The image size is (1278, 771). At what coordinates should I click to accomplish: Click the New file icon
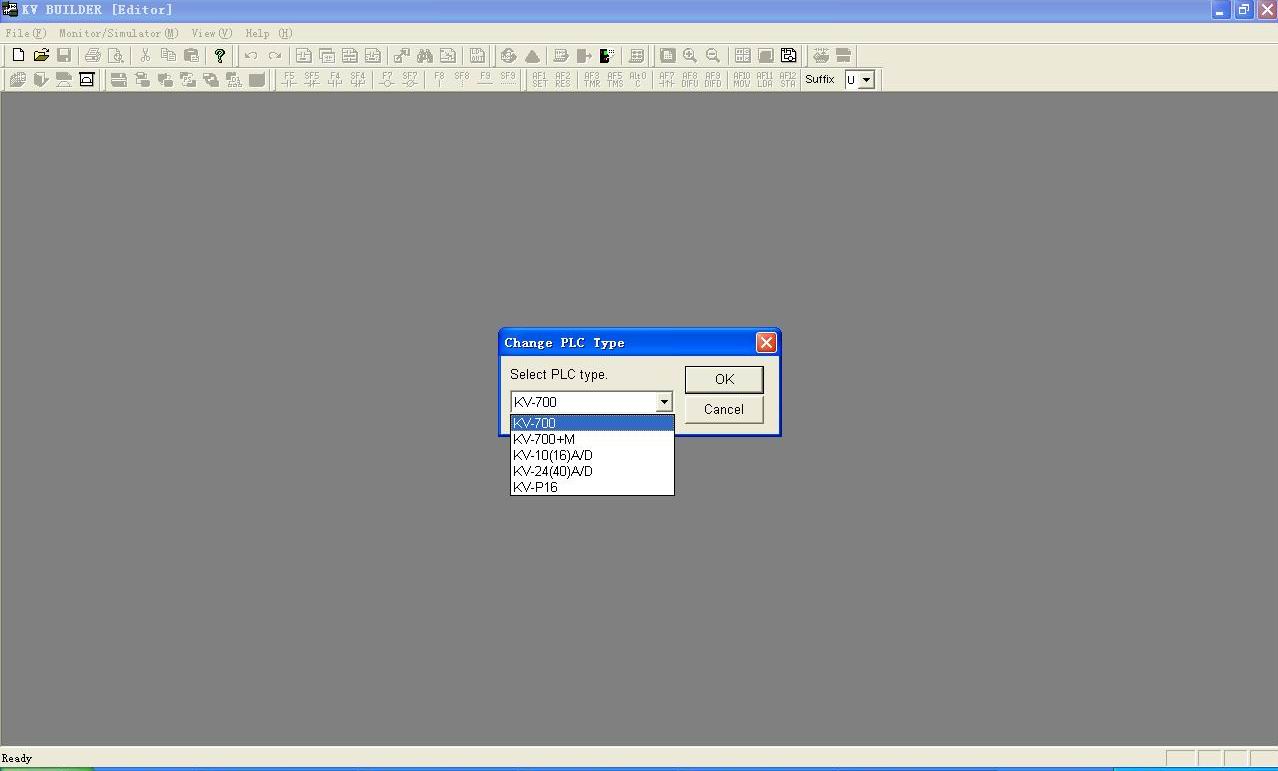(18, 56)
